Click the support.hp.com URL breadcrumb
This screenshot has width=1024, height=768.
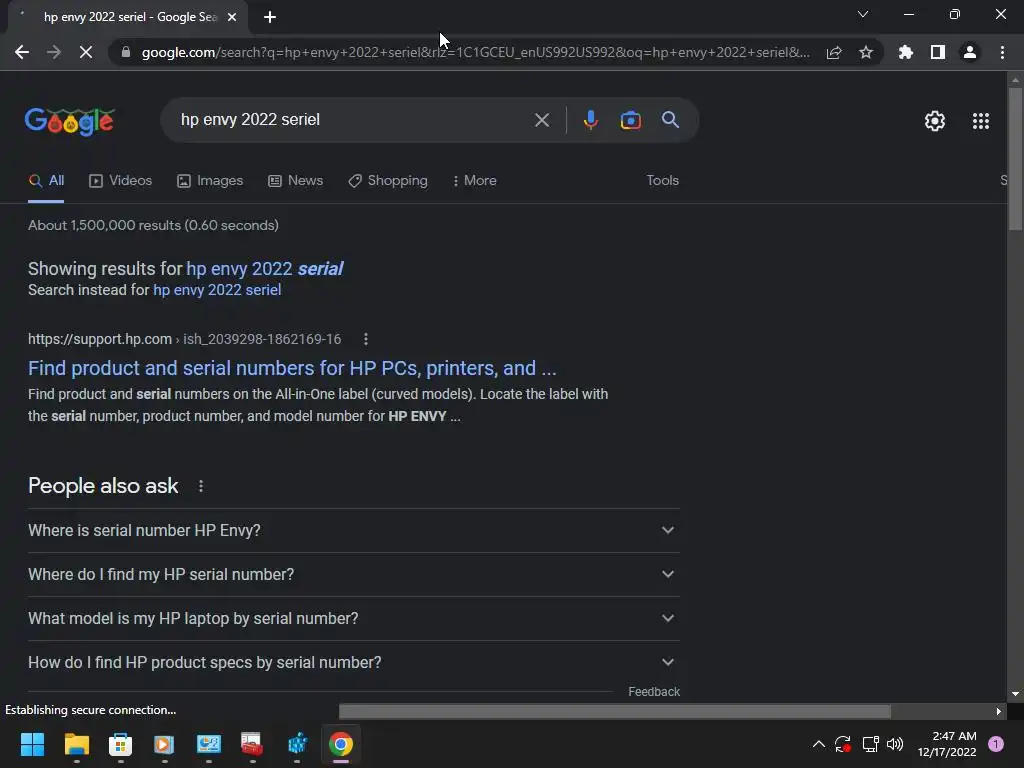pos(184,339)
